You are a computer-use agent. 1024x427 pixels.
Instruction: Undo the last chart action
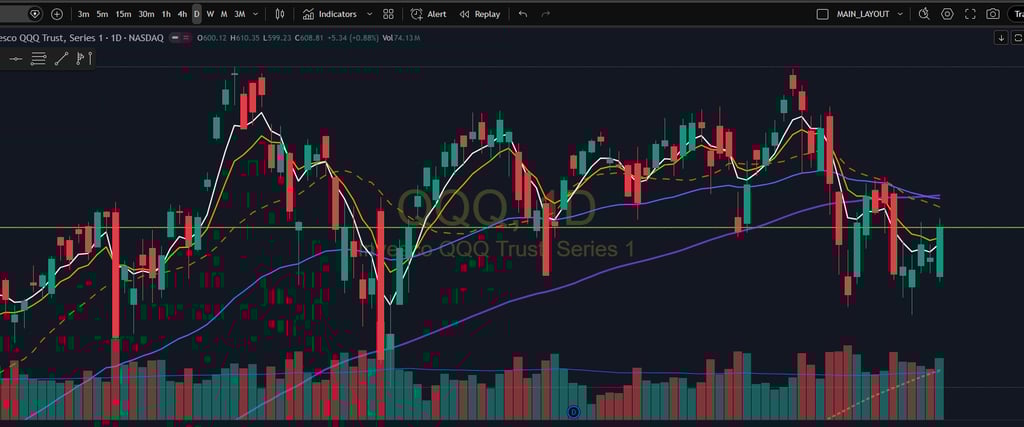pos(522,14)
